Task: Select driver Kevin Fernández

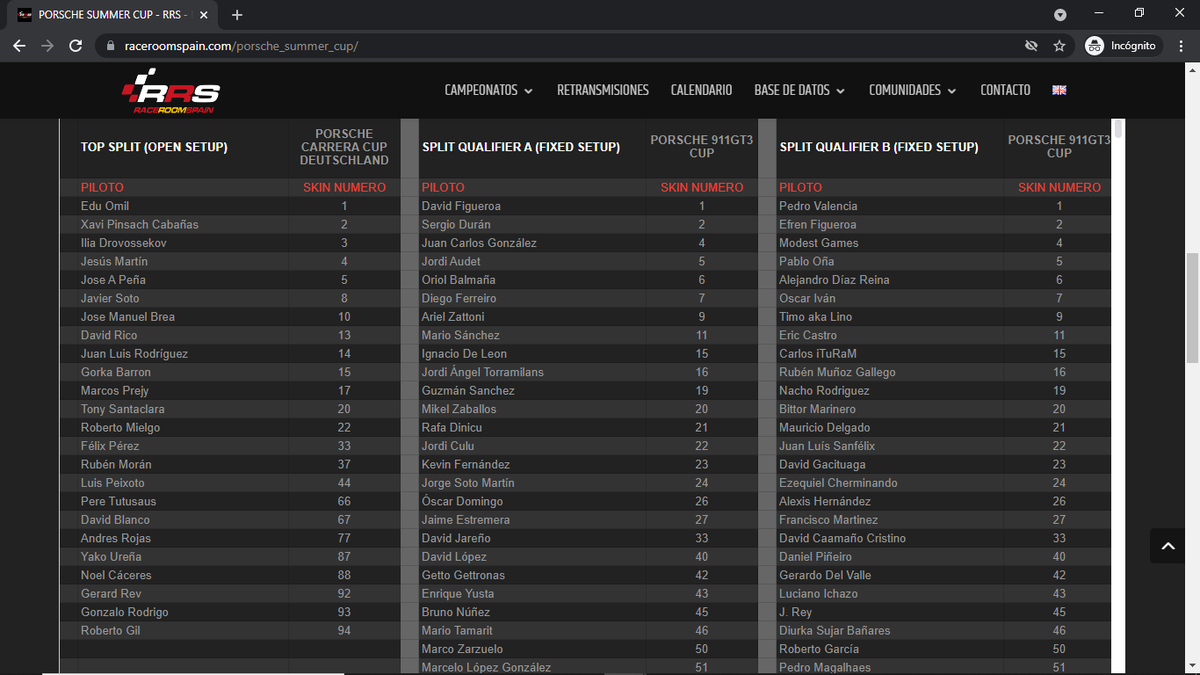Action: point(466,465)
